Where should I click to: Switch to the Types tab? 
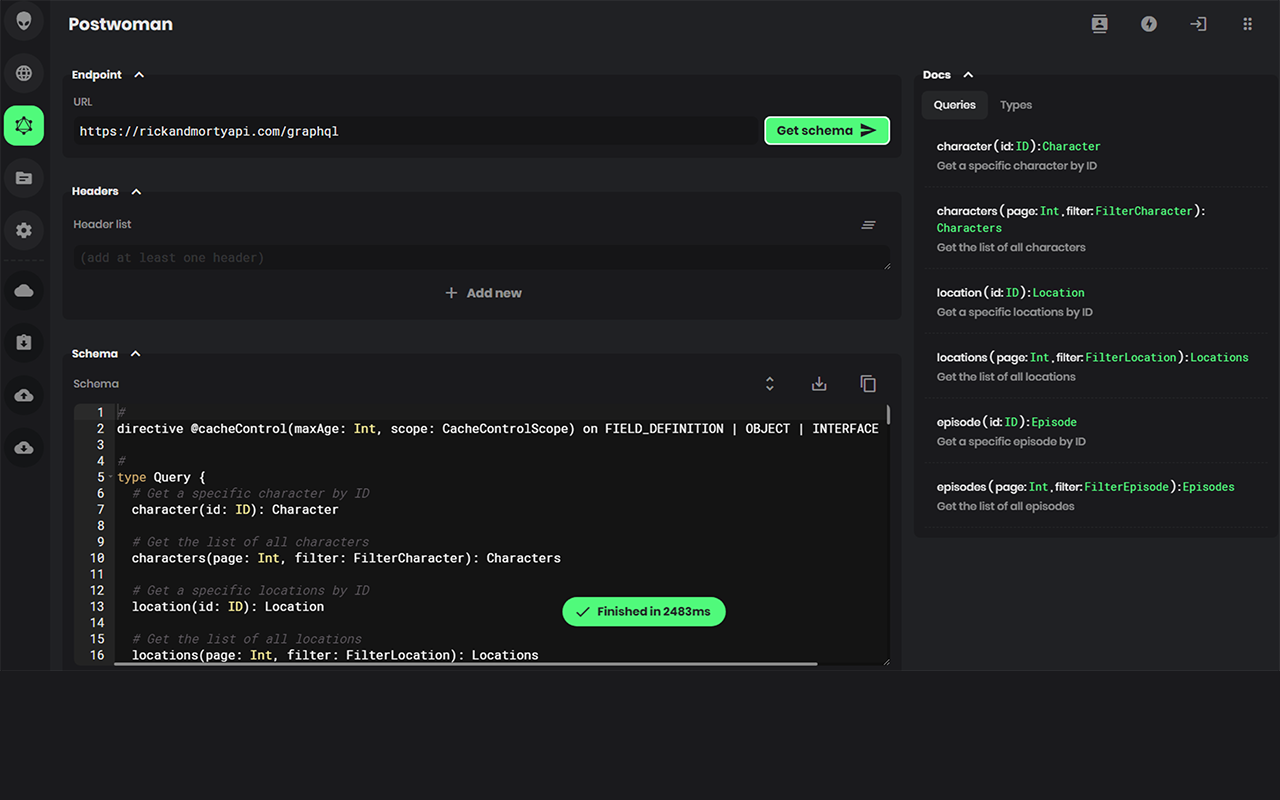pos(1016,105)
